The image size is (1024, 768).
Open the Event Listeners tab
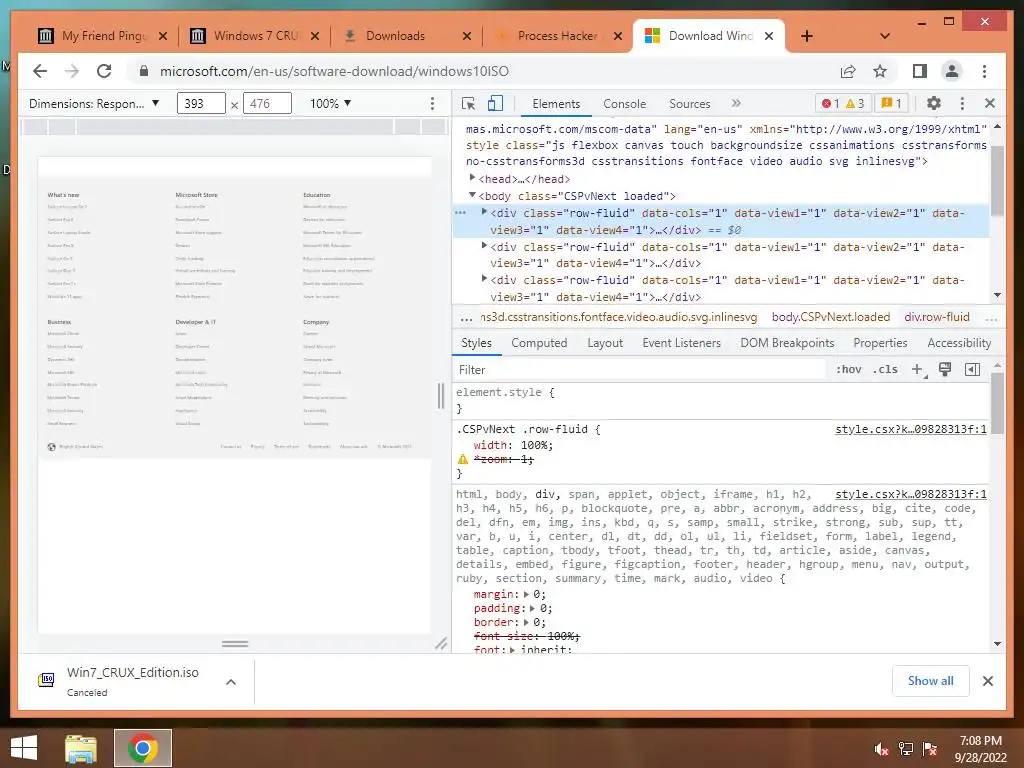(x=681, y=343)
